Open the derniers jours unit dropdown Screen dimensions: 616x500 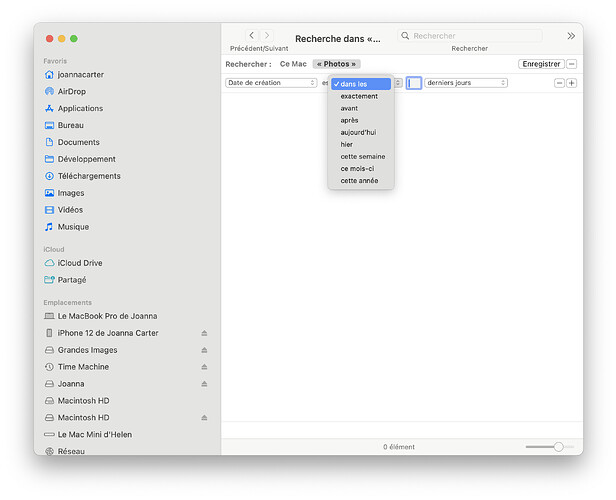465,83
